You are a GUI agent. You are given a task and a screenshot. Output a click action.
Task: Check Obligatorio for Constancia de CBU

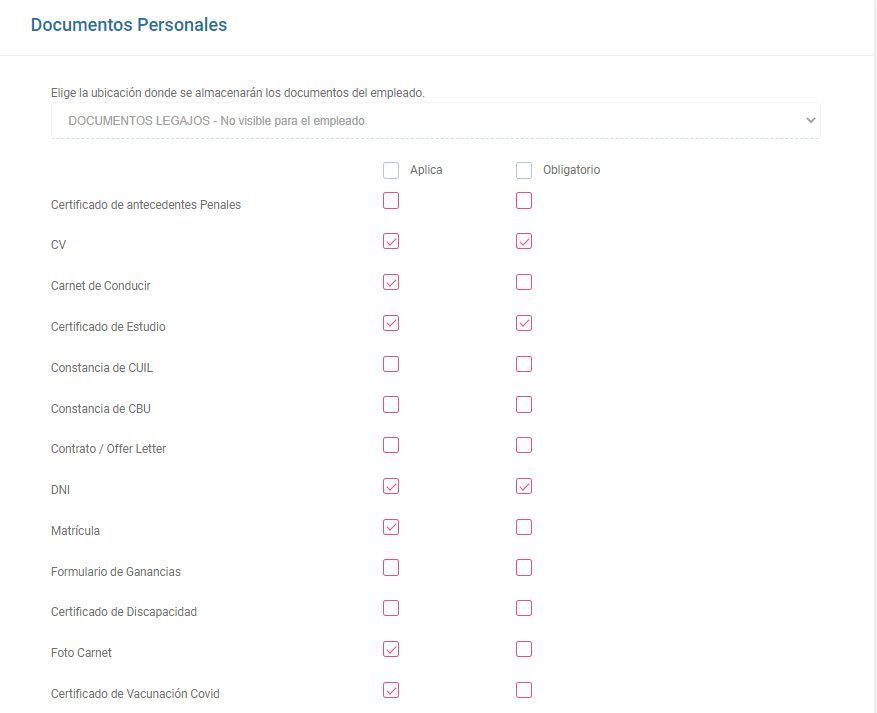pos(524,405)
